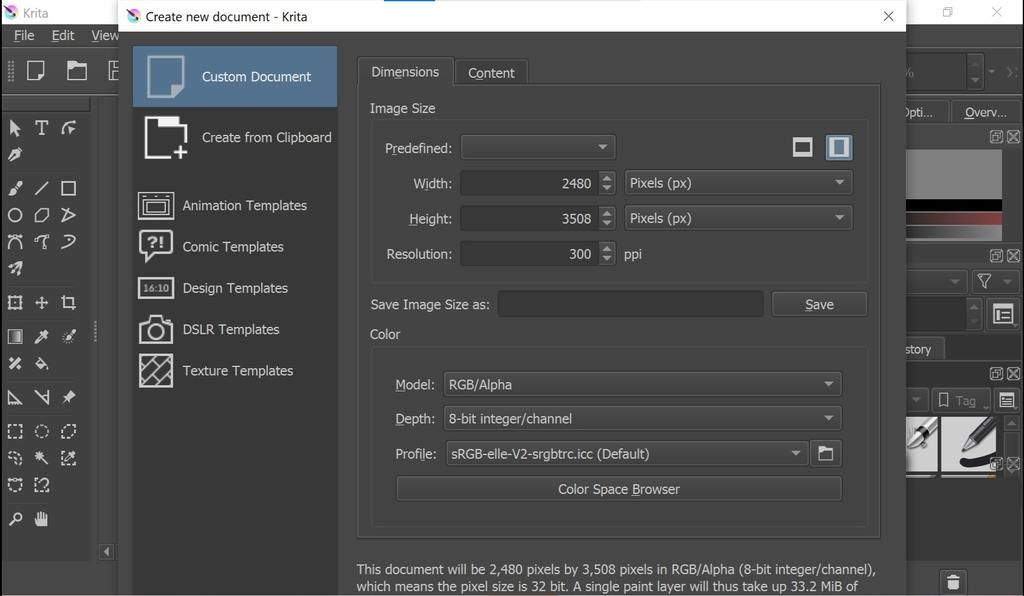The height and width of the screenshot is (596, 1024).
Task: Select the Gradient tool
Action: pos(15,336)
